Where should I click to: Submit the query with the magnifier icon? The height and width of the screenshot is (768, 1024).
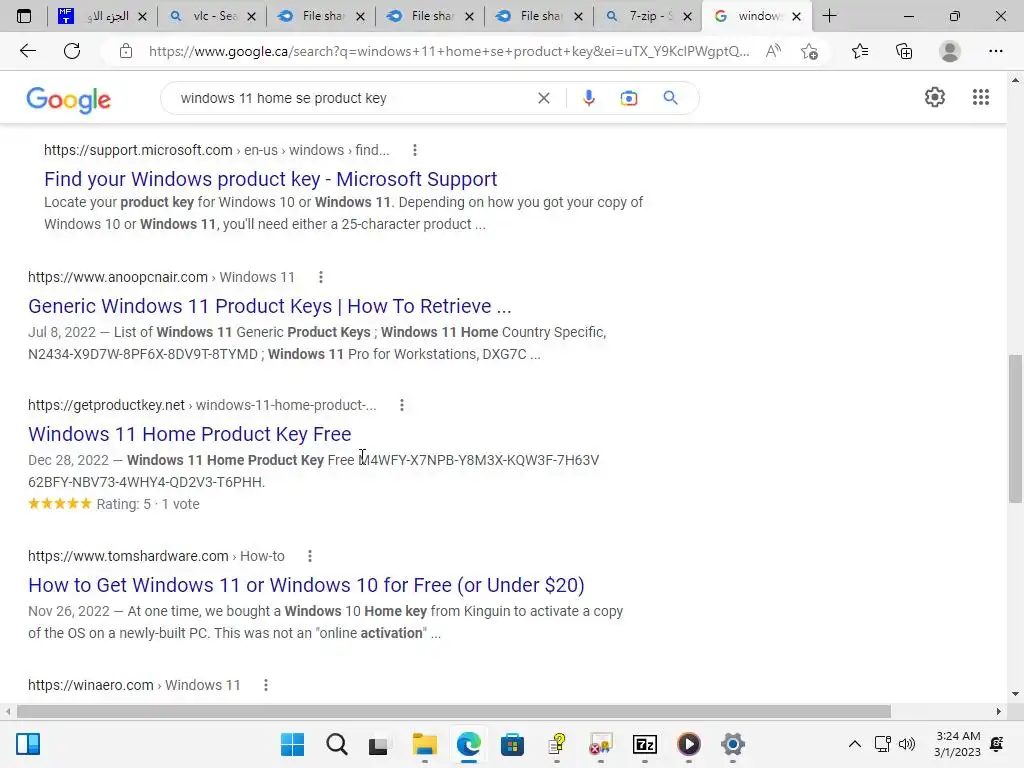(670, 98)
